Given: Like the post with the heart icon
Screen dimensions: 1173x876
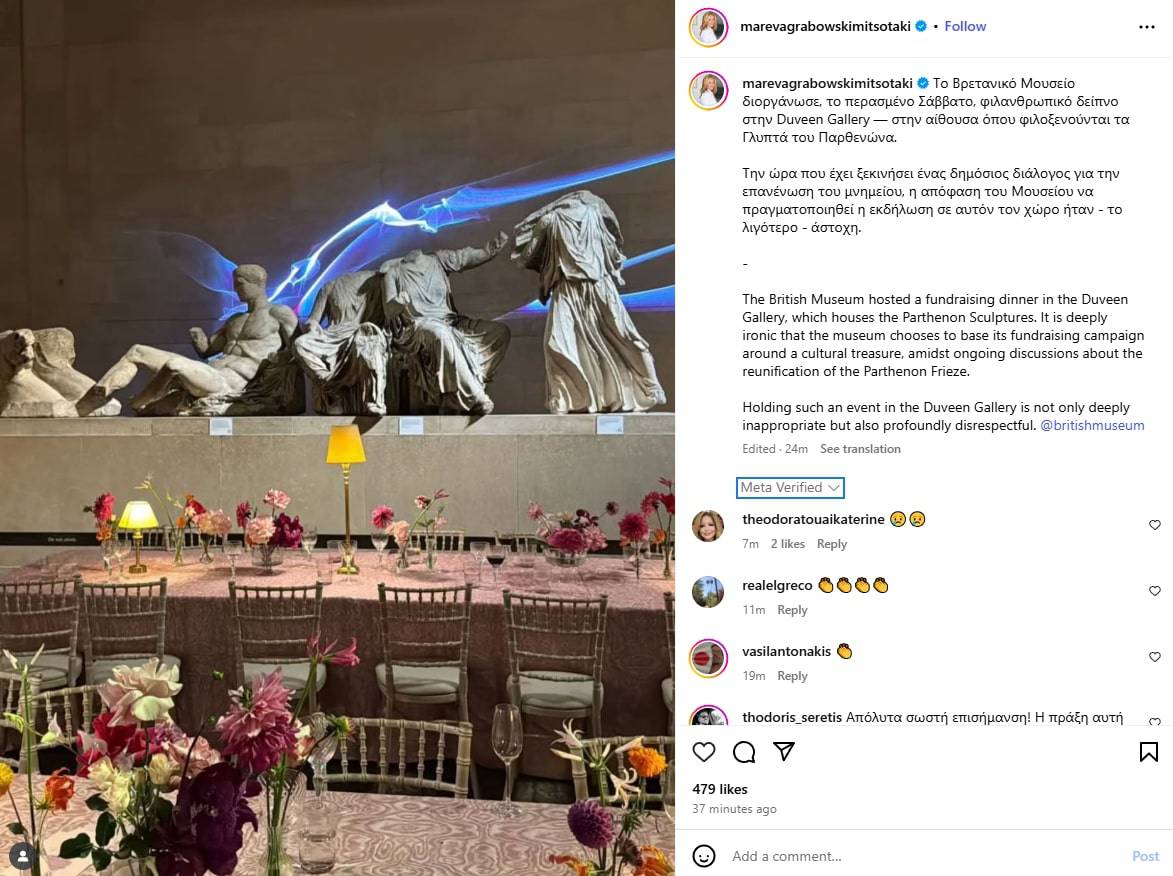Looking at the screenshot, I should [x=704, y=752].
